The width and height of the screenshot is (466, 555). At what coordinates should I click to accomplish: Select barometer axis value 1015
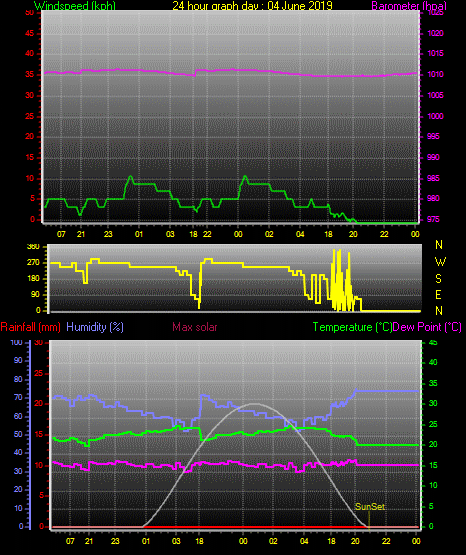pos(436,53)
